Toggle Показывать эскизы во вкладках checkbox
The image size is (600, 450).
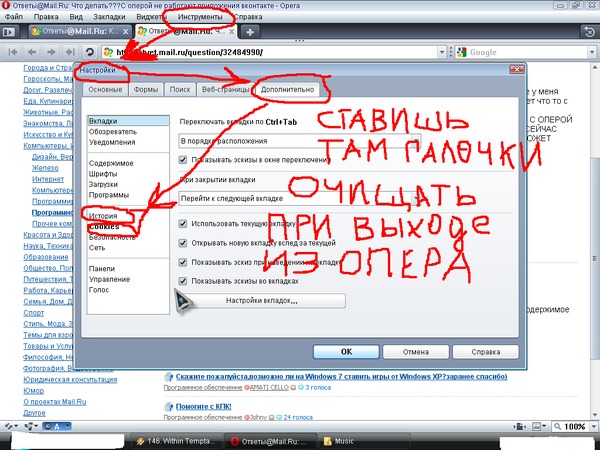click(183, 281)
